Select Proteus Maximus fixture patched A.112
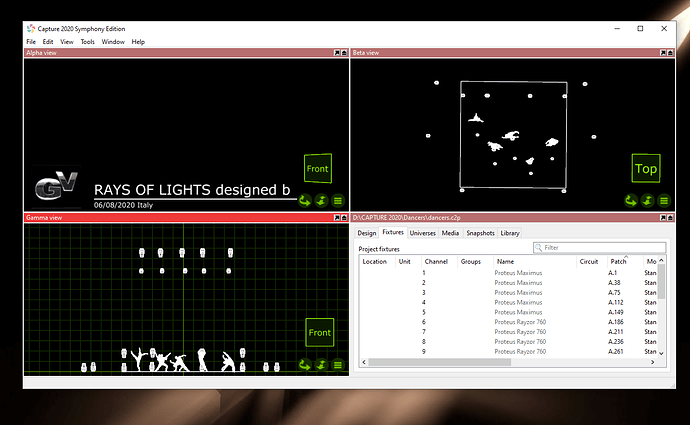Viewport: 690px width, 425px height. coord(508,302)
